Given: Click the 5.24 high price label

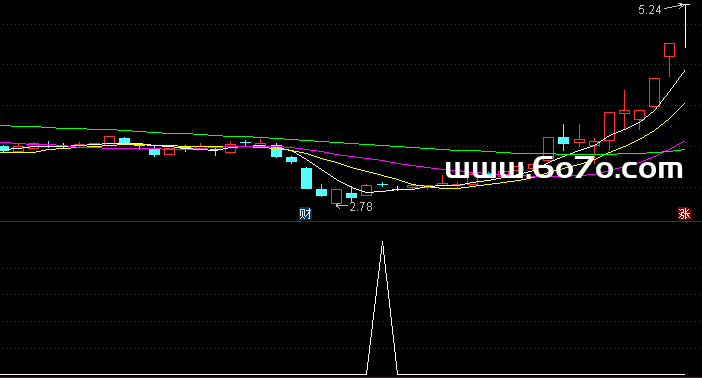Looking at the screenshot, I should pyautogui.click(x=650, y=10).
